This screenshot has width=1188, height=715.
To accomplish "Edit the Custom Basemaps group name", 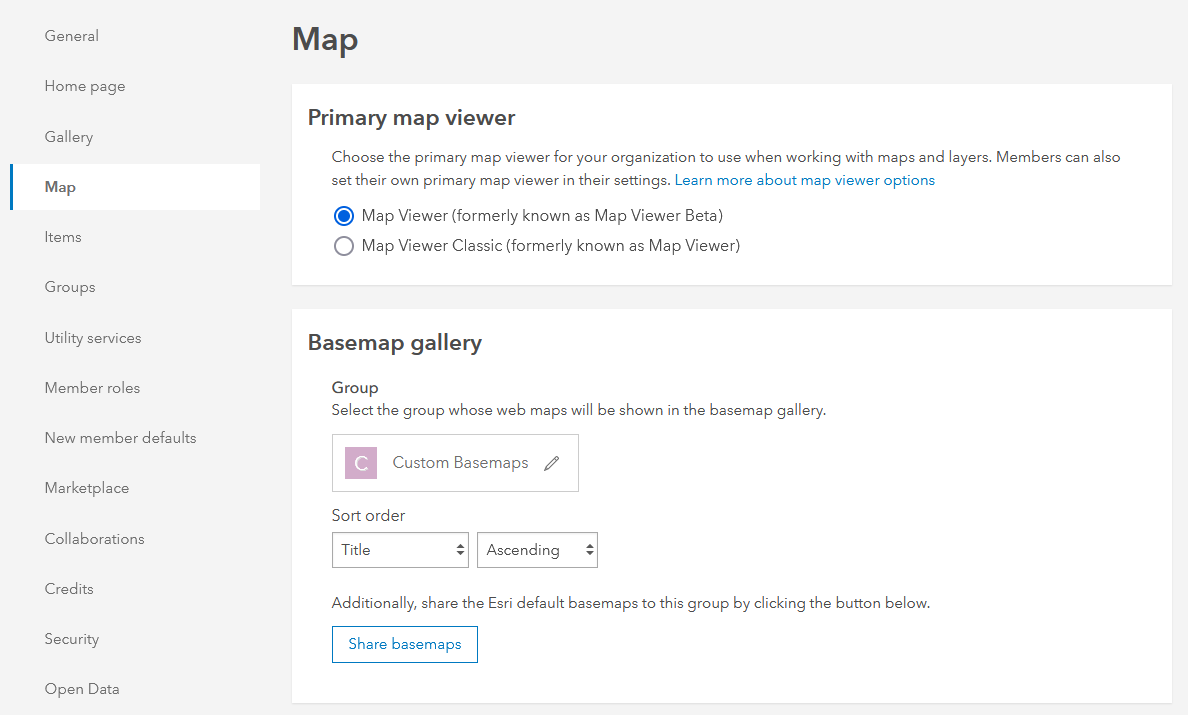I will (552, 462).
